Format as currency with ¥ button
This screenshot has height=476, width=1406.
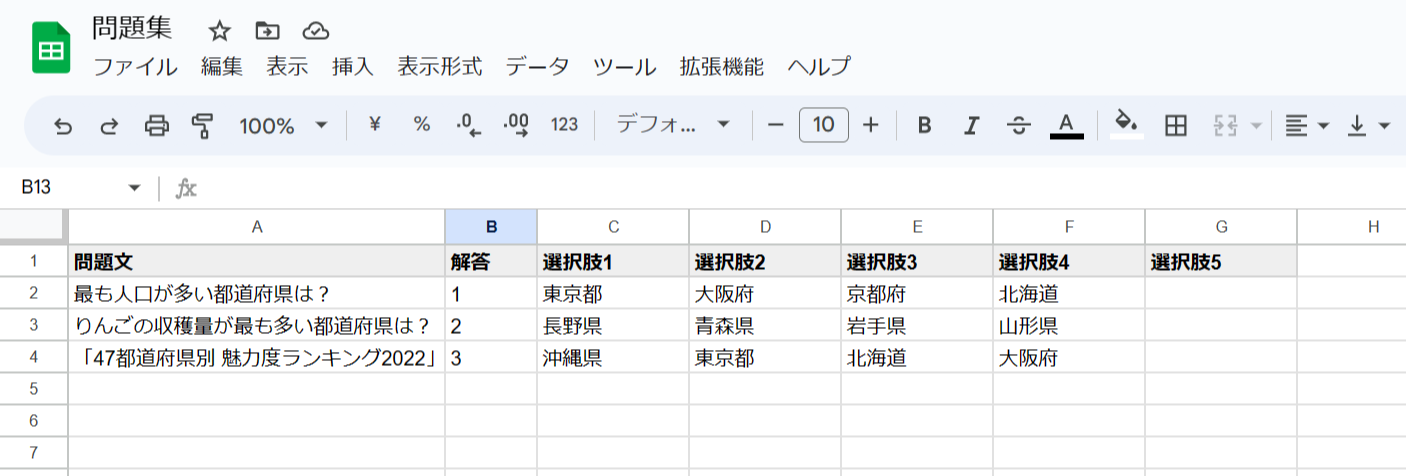pos(375,125)
